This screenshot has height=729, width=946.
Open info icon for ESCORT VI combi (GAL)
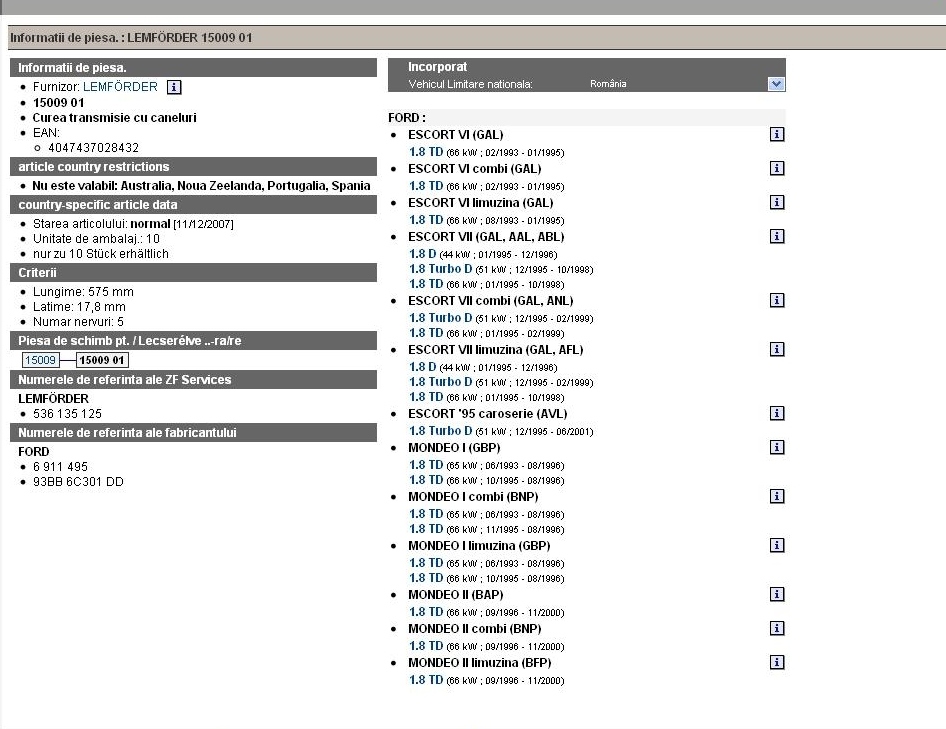click(x=777, y=168)
